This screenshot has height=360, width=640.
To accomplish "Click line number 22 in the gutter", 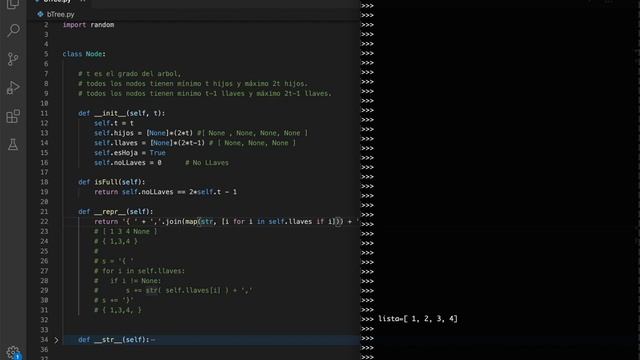I will (x=44, y=222).
